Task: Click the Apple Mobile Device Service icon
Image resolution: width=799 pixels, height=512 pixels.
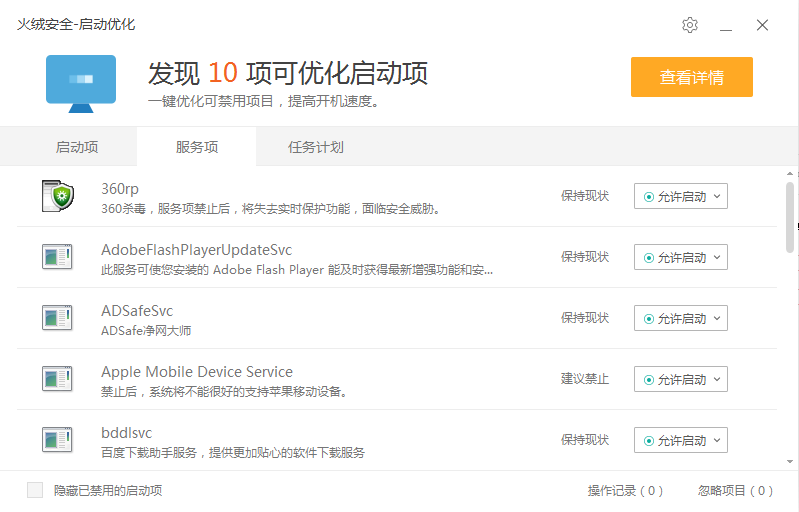Action: click(x=57, y=379)
